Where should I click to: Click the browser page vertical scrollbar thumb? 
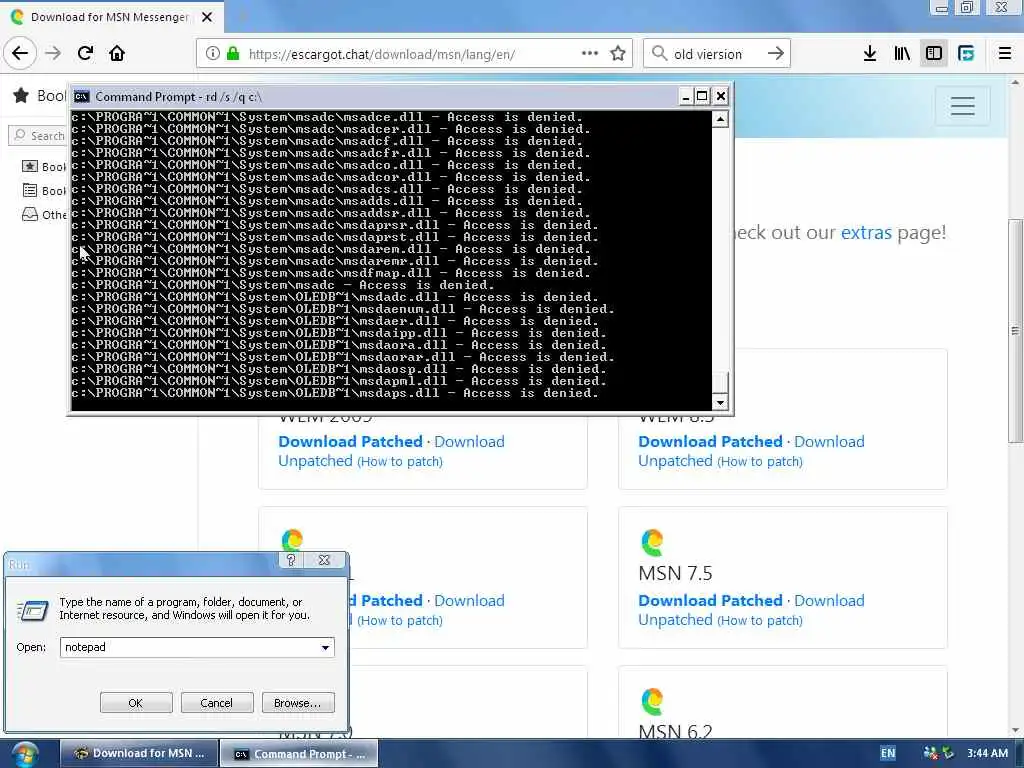coord(1015,332)
